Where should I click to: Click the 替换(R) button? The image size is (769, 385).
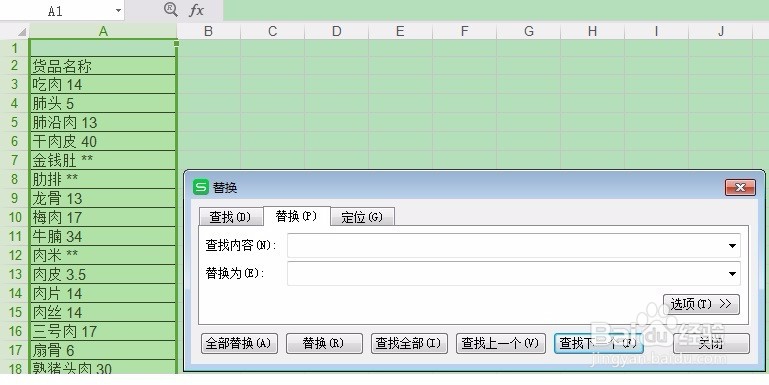click(324, 343)
